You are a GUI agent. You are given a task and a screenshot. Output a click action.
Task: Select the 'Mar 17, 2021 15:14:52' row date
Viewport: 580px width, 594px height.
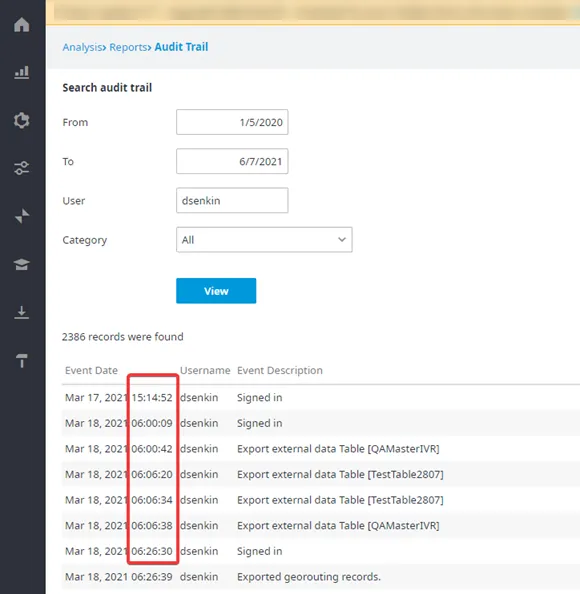pos(119,397)
